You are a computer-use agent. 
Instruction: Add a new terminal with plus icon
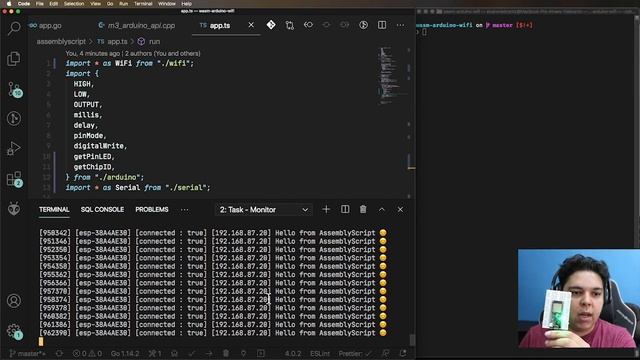coord(326,209)
